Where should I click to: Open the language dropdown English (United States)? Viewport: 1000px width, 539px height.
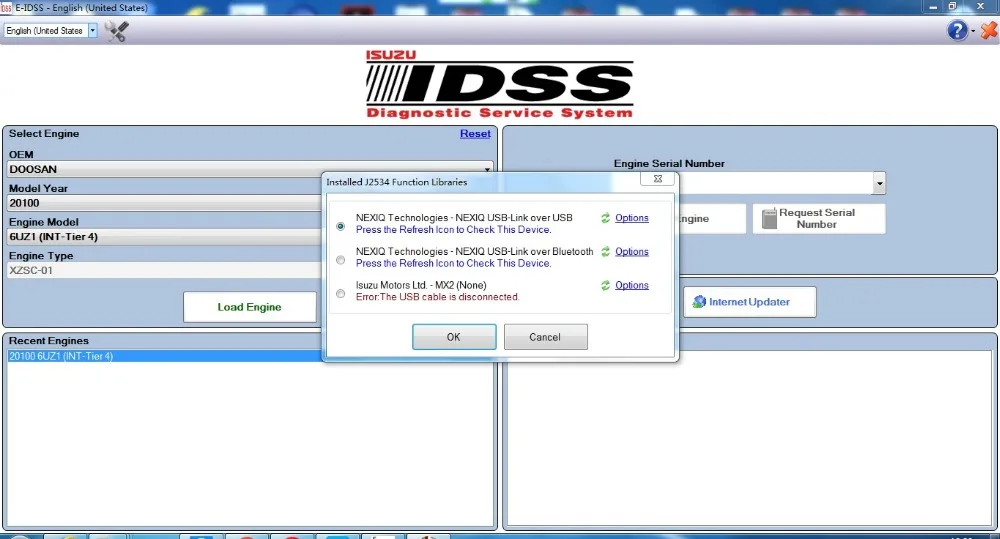51,31
